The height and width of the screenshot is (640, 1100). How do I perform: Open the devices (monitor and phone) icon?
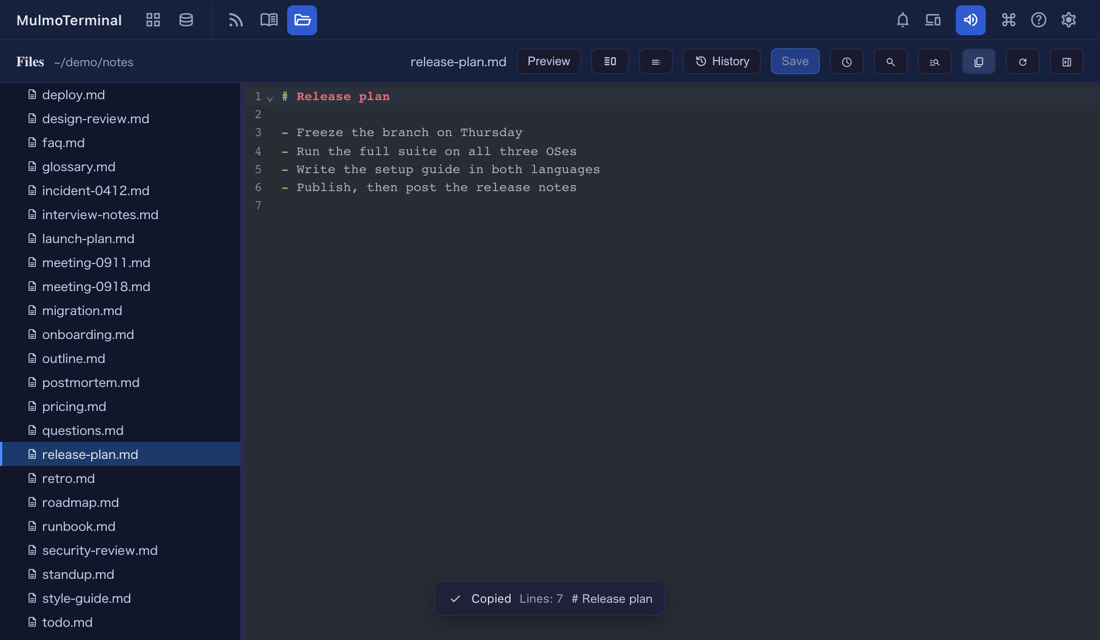tap(932, 20)
